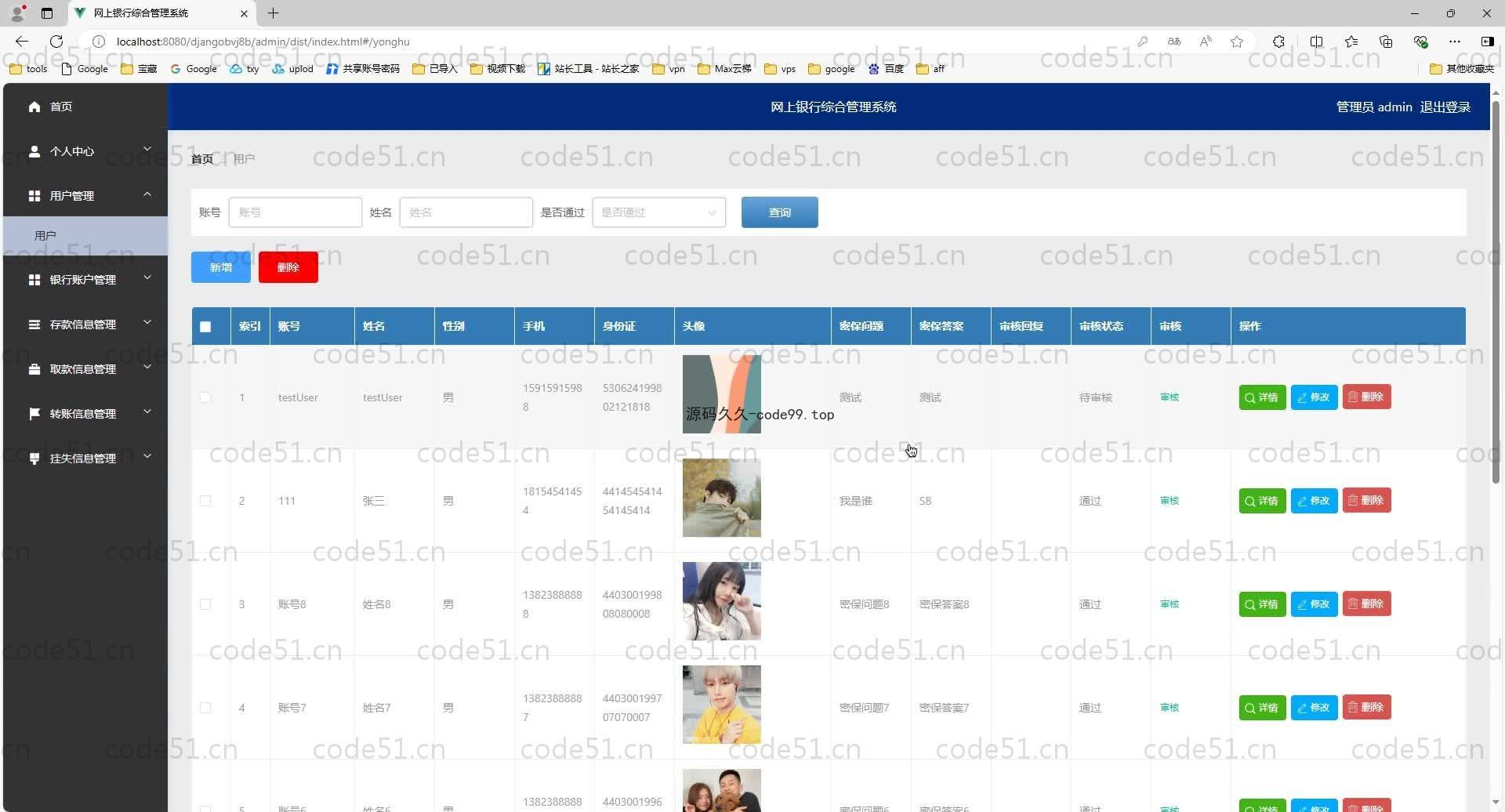The height and width of the screenshot is (812, 1505).
Task: Click the page vertical scrollbar
Action: (x=1496, y=298)
